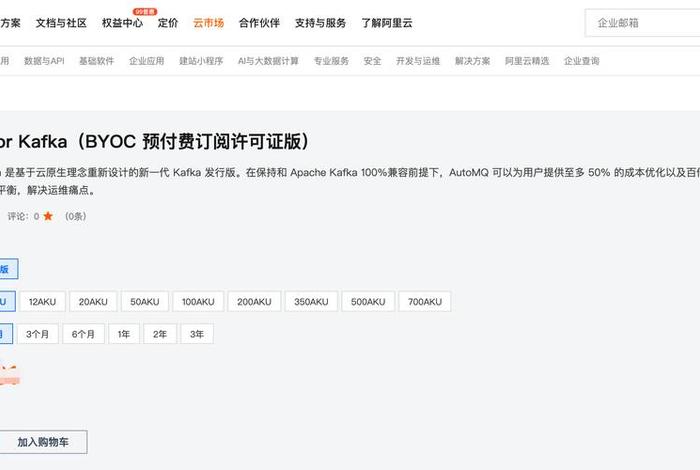Viewport: 700px width, 470px height.
Task: Open the 权益中心 menu item
Action: (x=122, y=23)
